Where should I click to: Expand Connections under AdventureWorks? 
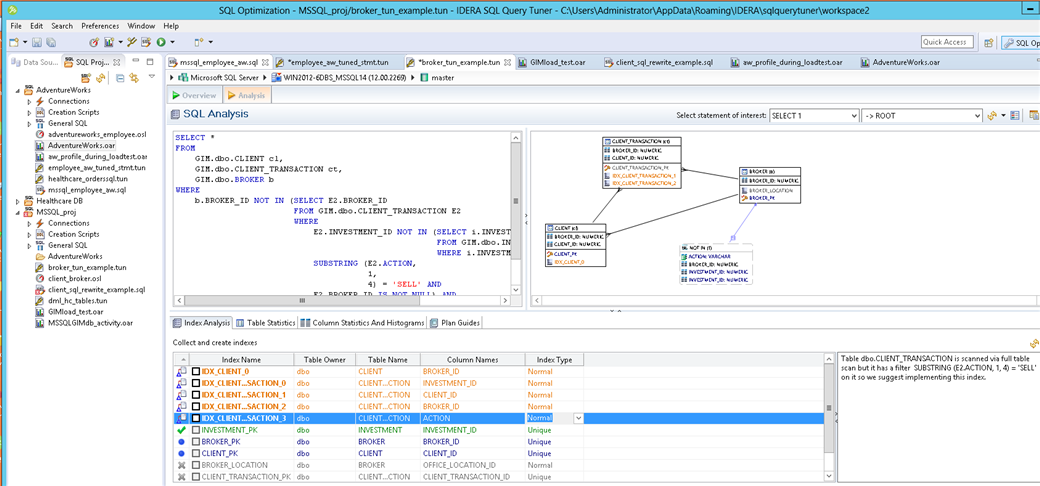pos(29,101)
